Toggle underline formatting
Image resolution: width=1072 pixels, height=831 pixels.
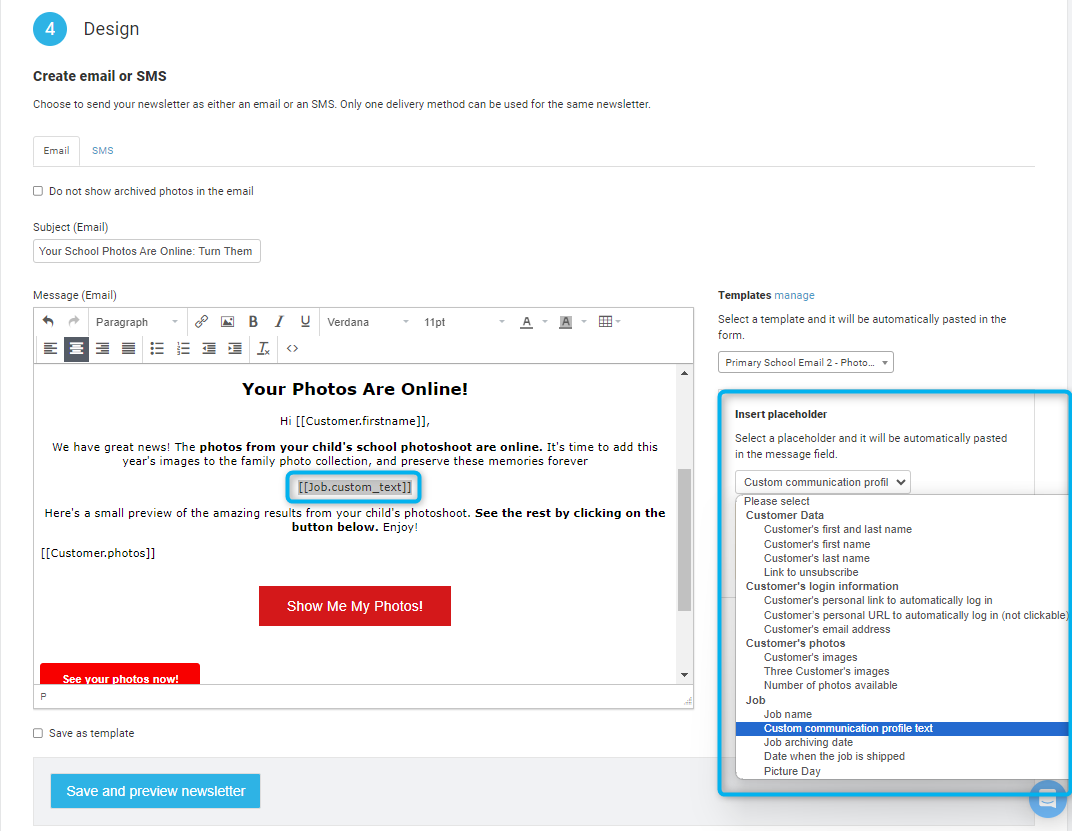tap(305, 321)
